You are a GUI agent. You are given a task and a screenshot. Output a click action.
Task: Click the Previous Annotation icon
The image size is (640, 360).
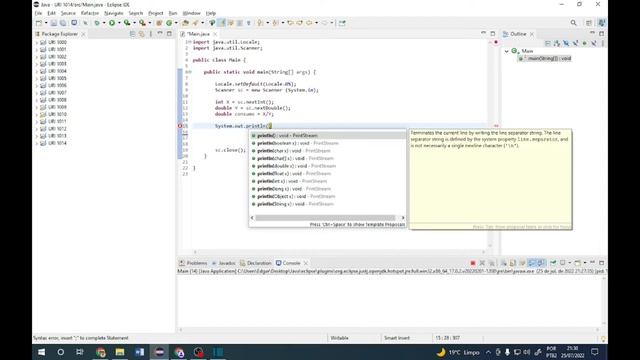click(276, 23)
